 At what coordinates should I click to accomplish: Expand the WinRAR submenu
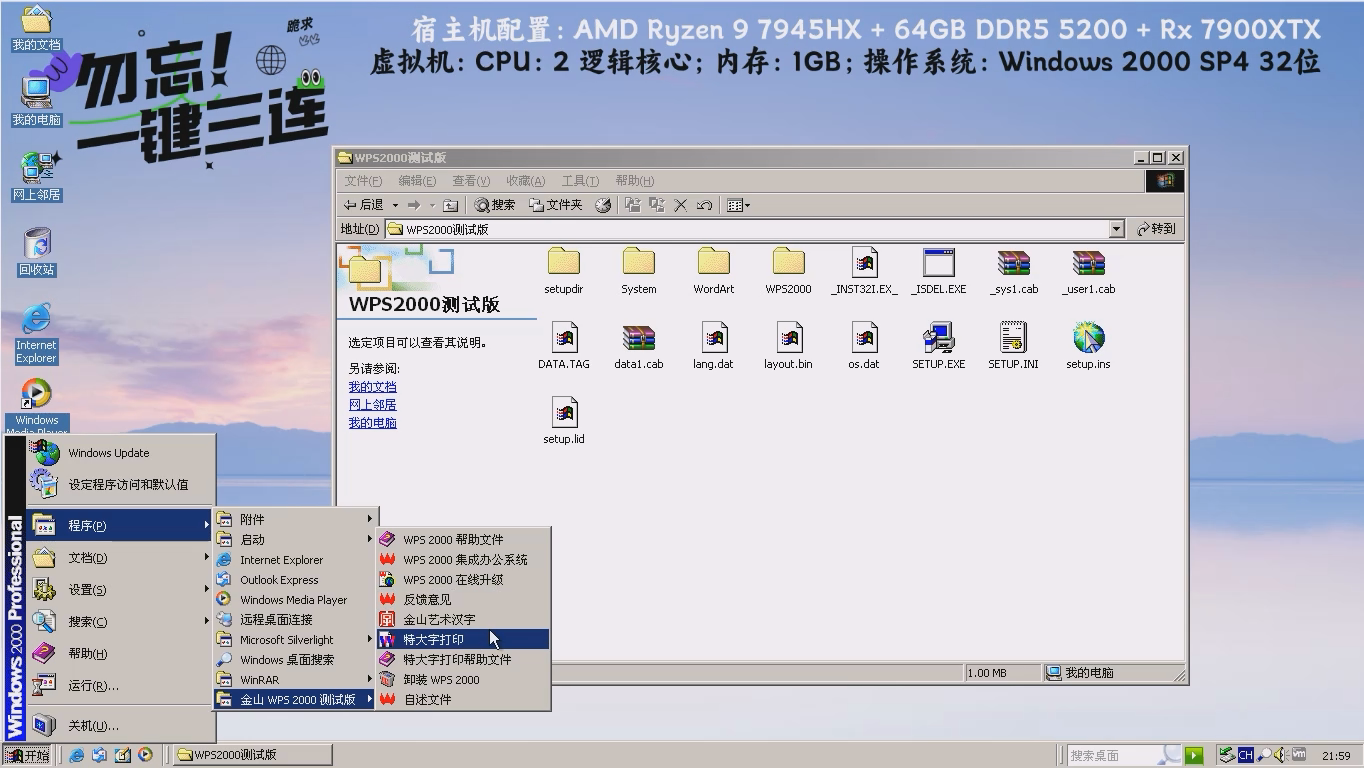tap(297, 679)
